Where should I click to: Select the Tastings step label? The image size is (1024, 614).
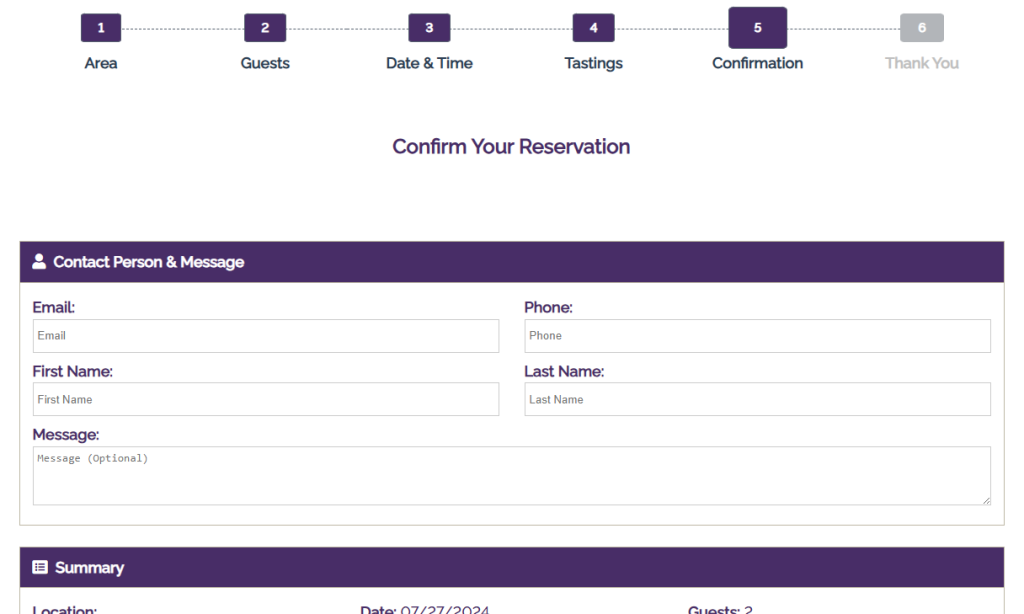click(593, 63)
